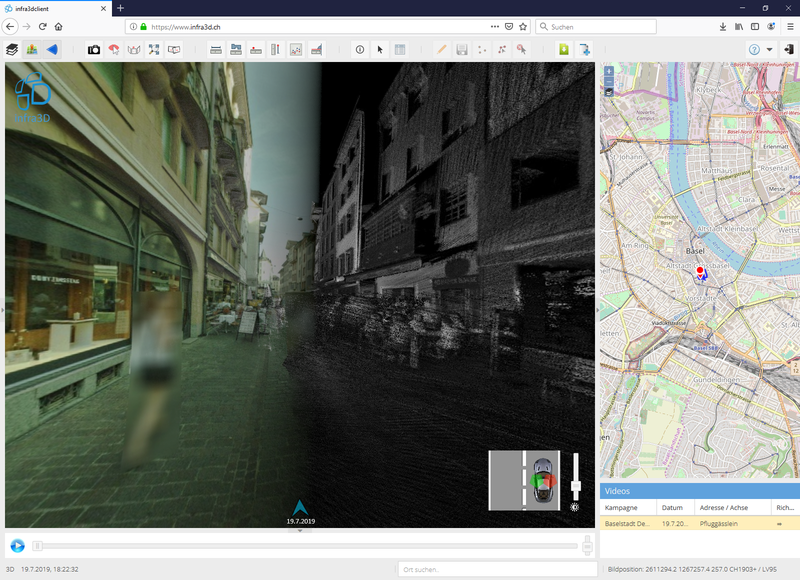Toggle the blue arrow view button
Screen dimensions: 800x580
pyautogui.click(x=53, y=49)
